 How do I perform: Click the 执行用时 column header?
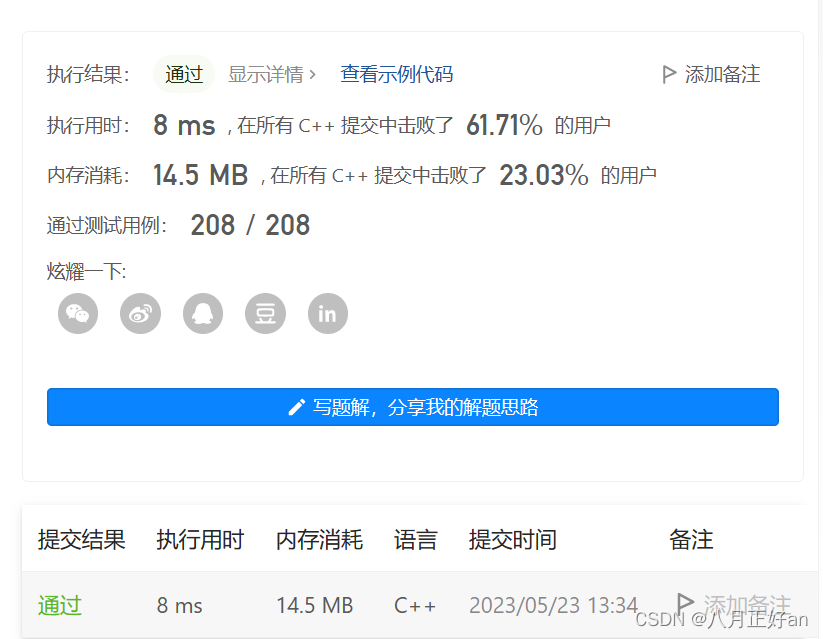[x=201, y=540]
